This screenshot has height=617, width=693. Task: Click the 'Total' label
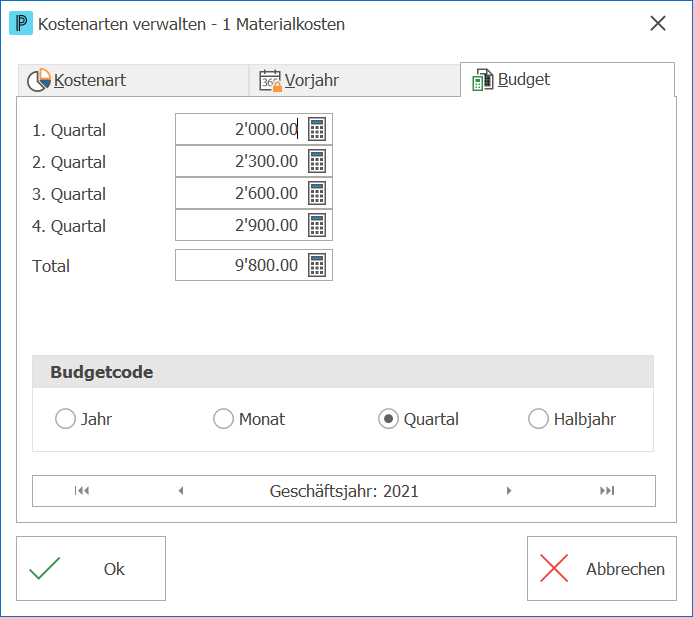pos(51,266)
